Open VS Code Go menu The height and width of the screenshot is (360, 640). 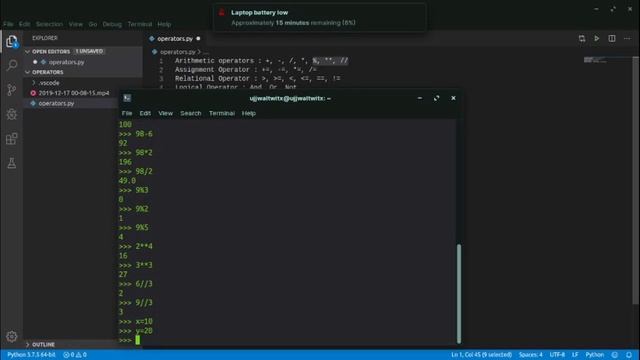93,24
